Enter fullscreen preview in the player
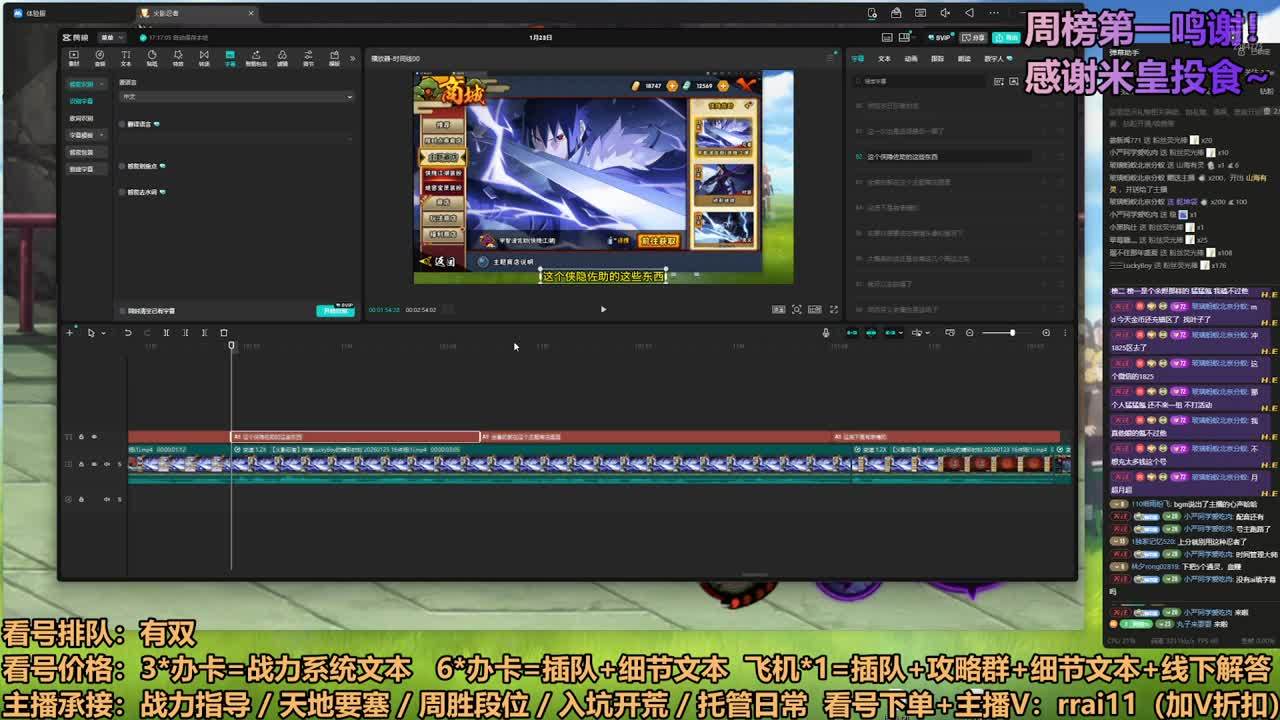The image size is (1280, 720). (x=834, y=310)
